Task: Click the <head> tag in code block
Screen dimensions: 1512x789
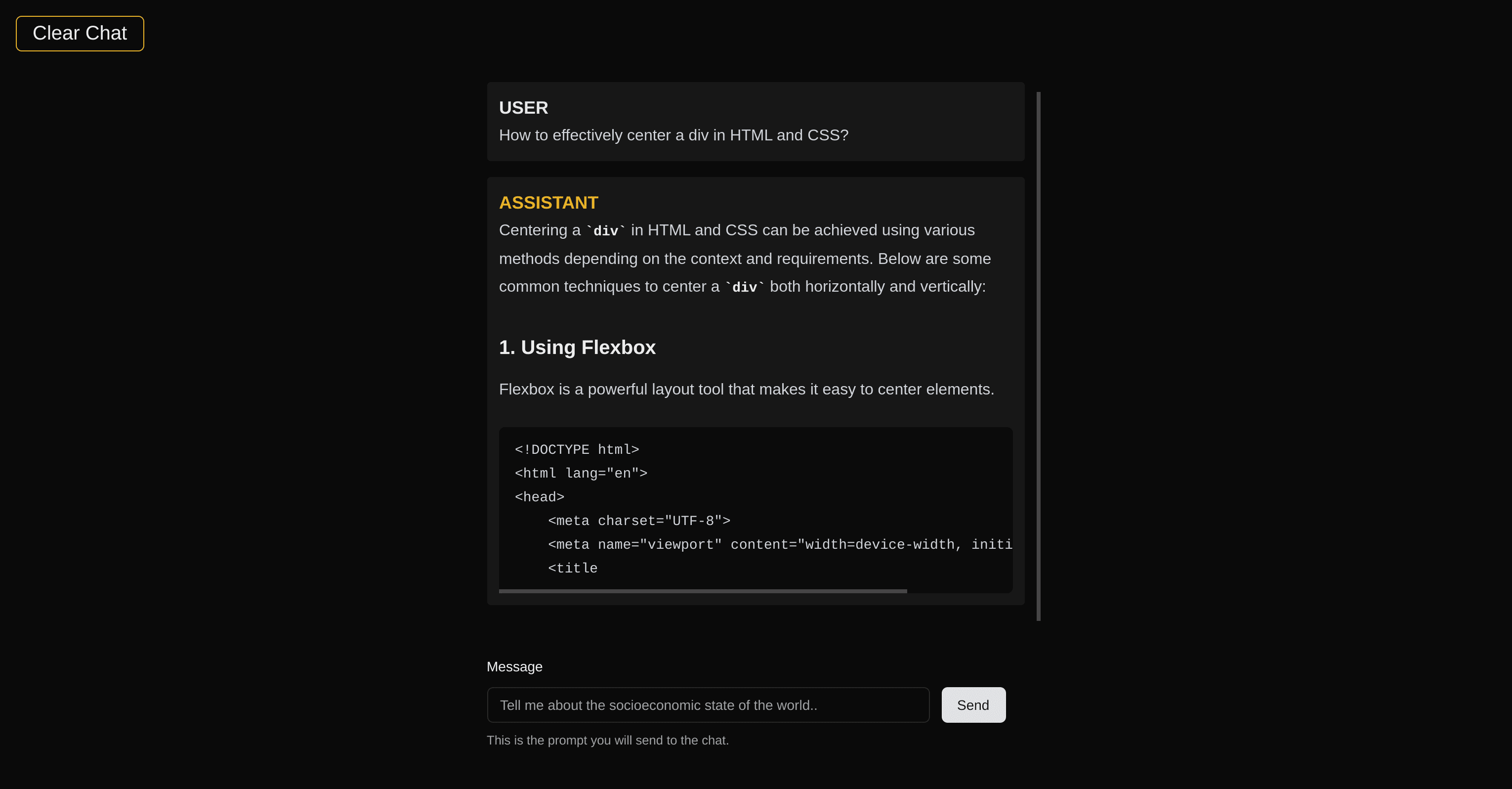Action: [x=539, y=497]
